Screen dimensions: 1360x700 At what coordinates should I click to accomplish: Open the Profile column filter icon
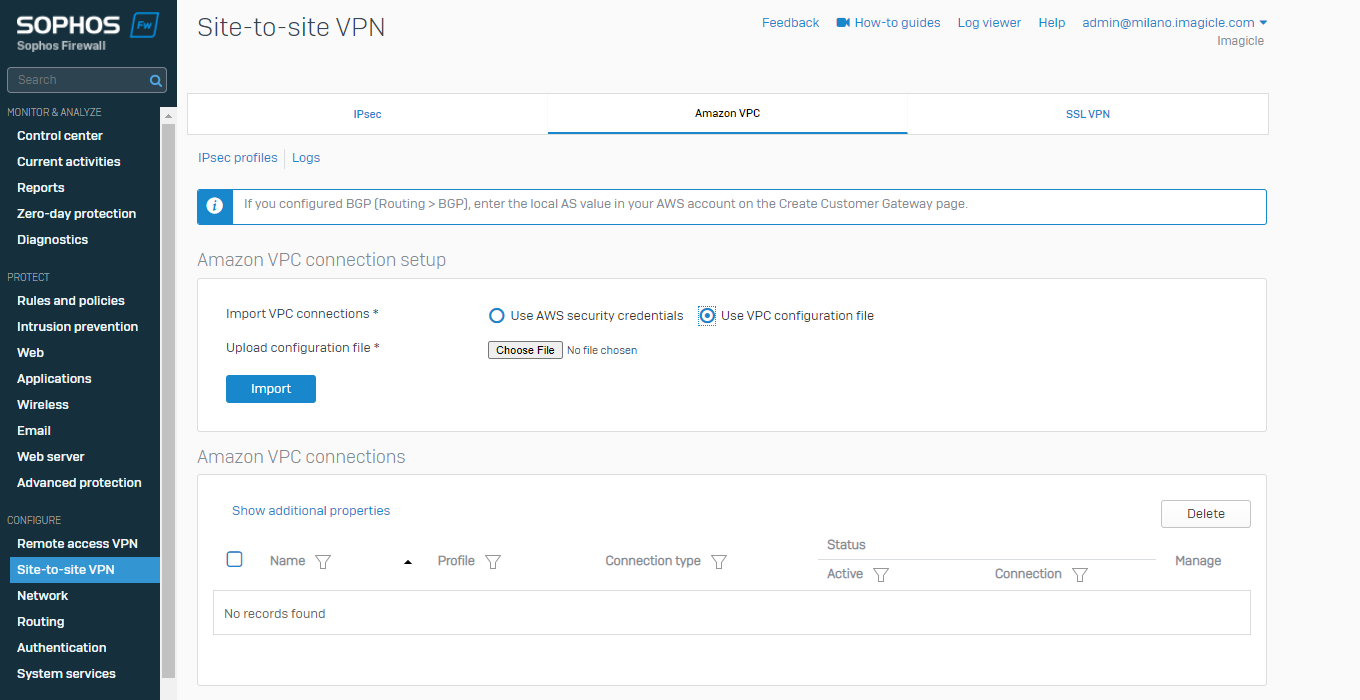point(492,562)
